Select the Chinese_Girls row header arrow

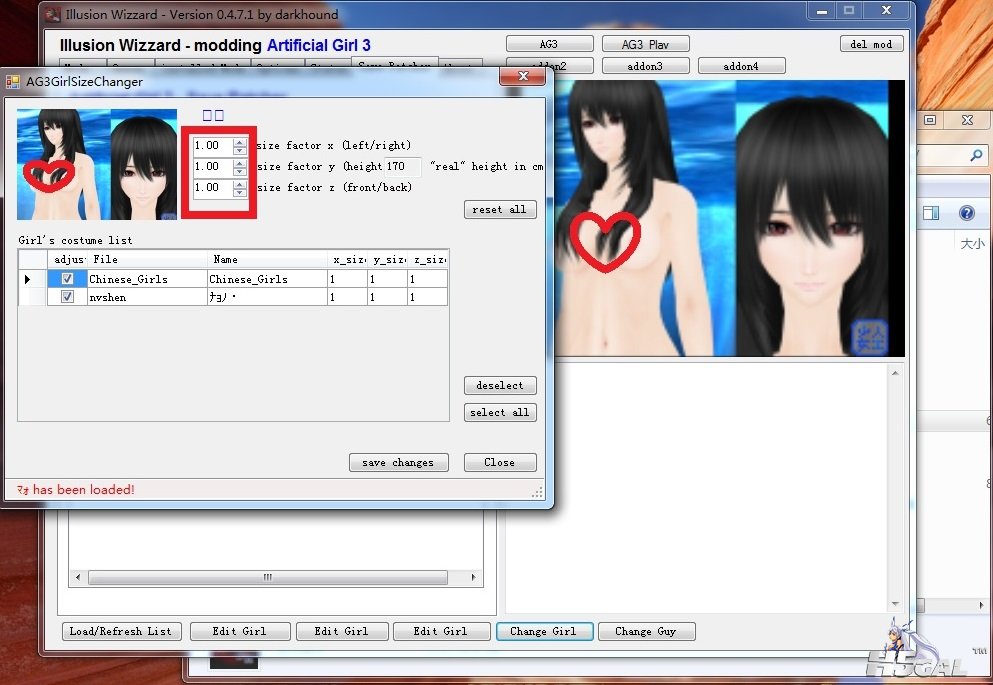(32, 279)
